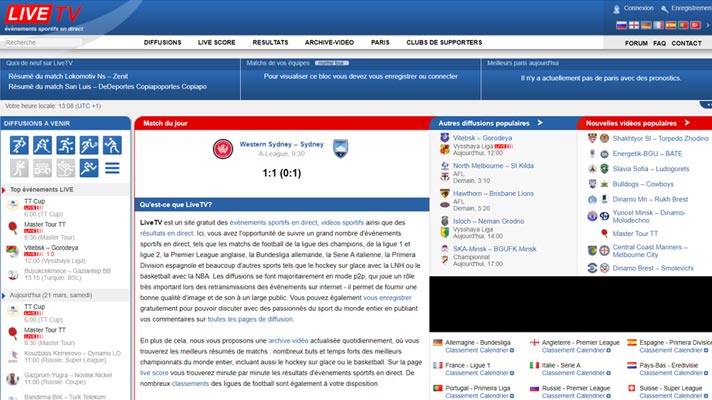Watch Energetik-BGU – BATE video
Screen dimensions: 712x400
point(647,154)
